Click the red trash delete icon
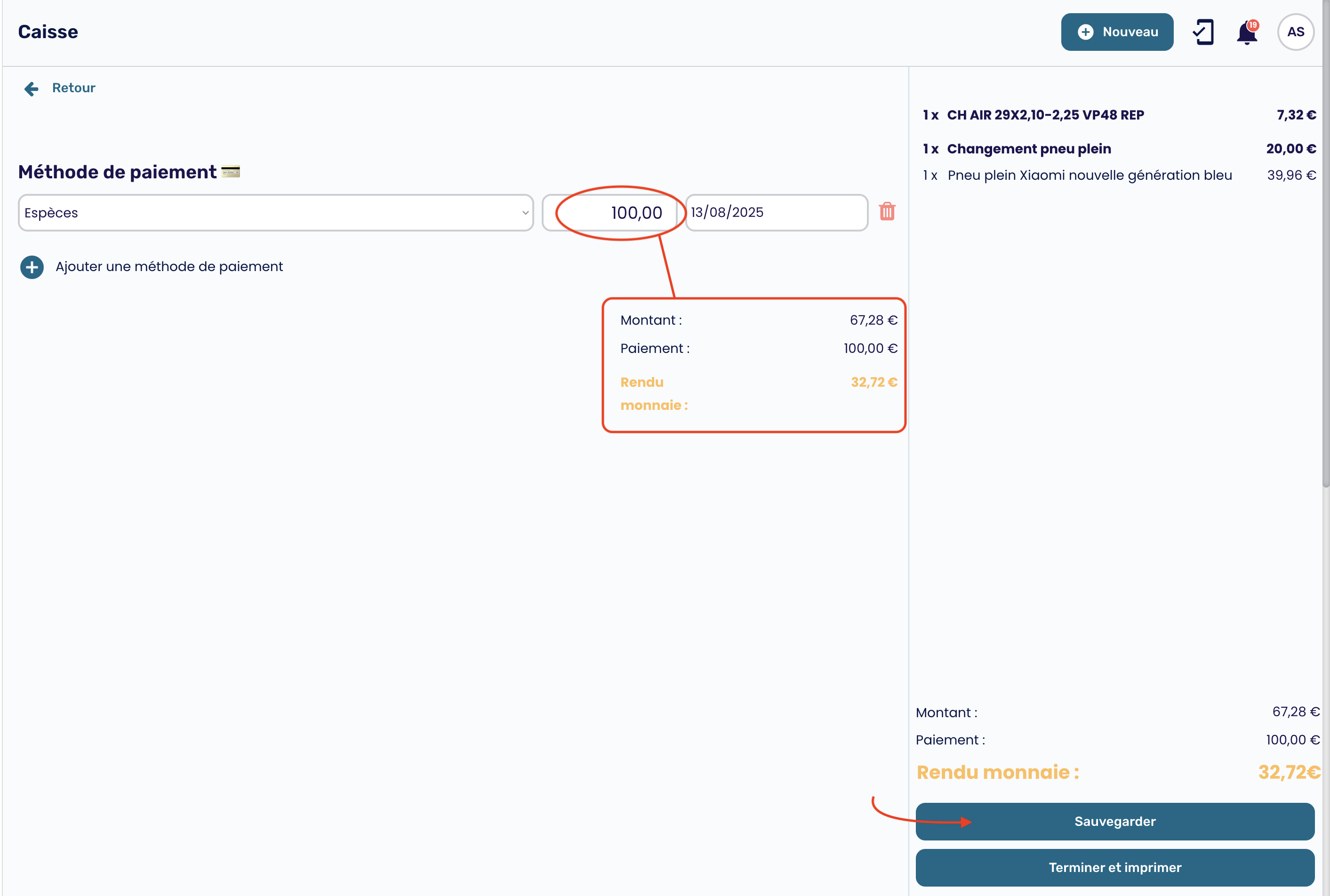This screenshot has height=896, width=1330. coord(887,212)
